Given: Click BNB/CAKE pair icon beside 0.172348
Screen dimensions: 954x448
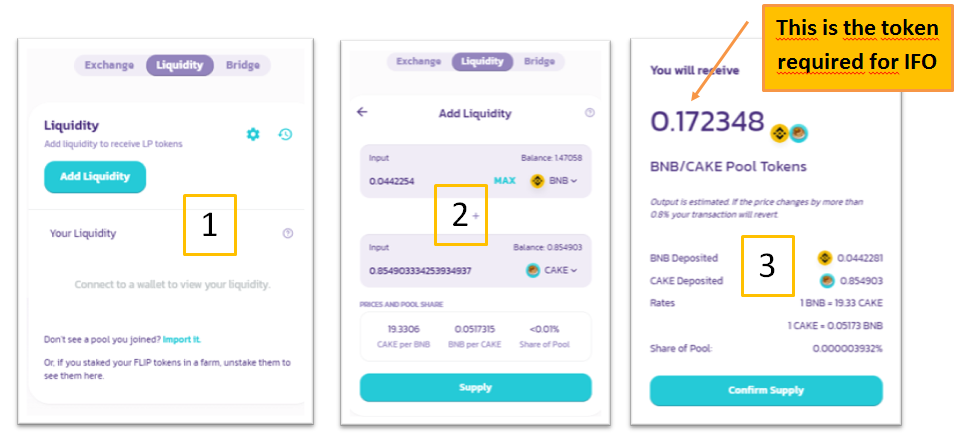Looking at the screenshot, I should [x=789, y=133].
